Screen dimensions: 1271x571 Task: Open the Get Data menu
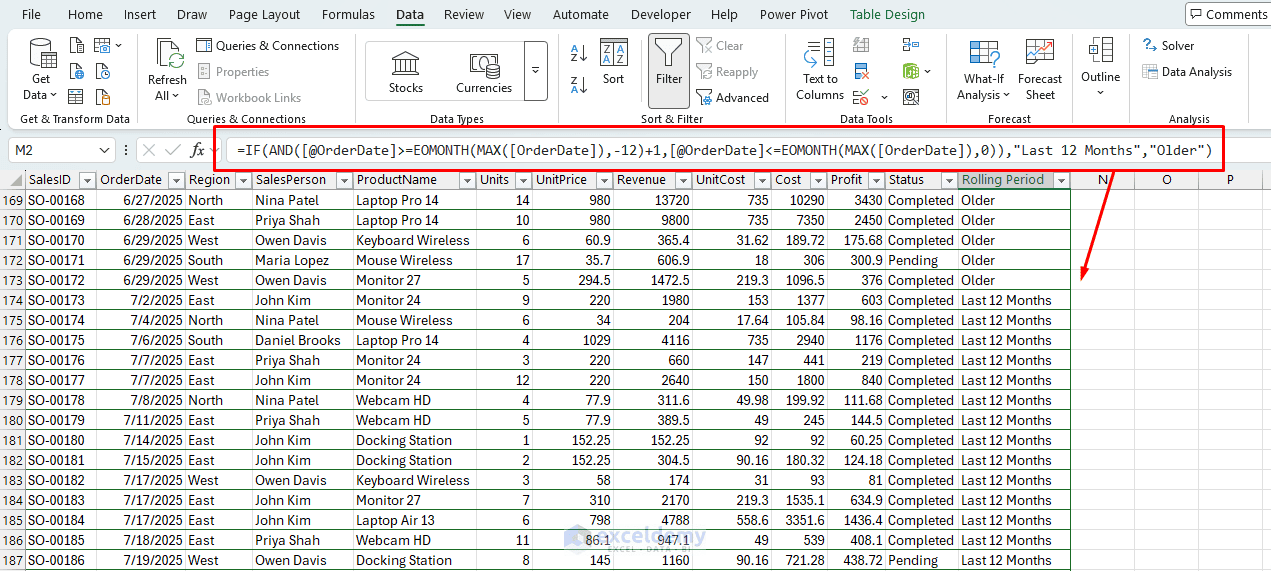pos(41,68)
